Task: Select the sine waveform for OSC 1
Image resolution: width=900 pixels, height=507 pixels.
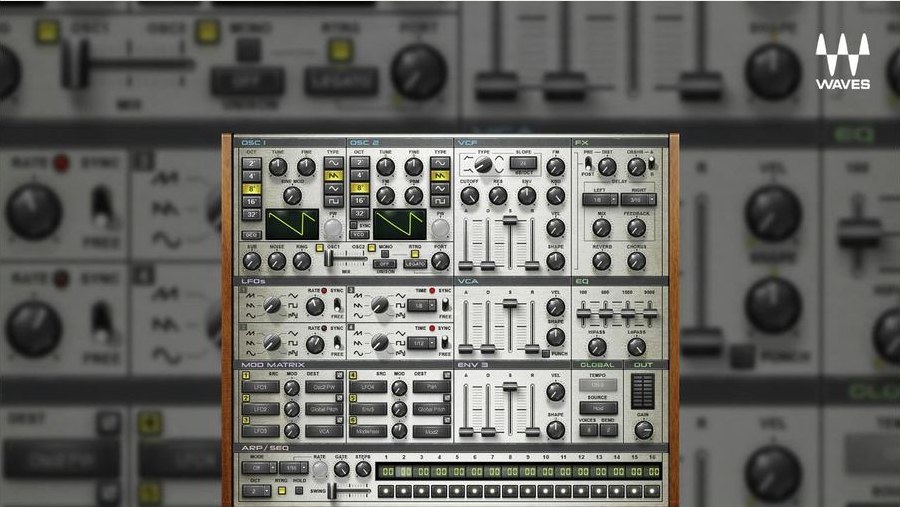Action: 333,163
